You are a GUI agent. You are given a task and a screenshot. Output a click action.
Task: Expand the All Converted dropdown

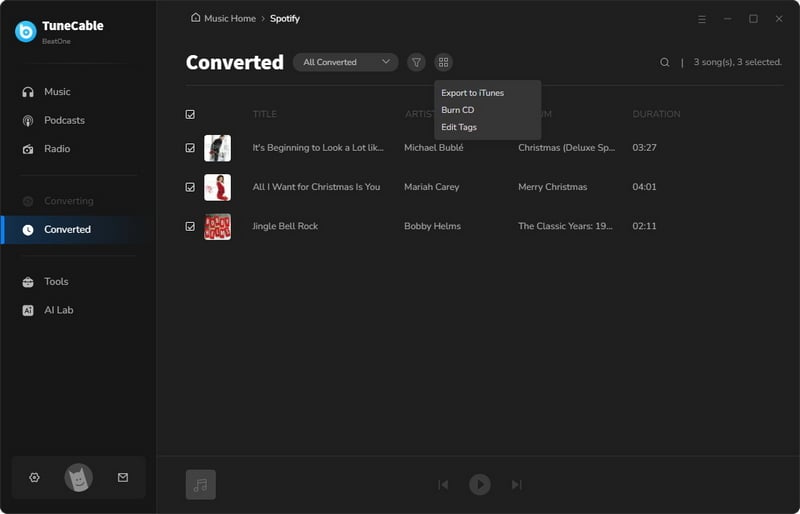pos(345,62)
